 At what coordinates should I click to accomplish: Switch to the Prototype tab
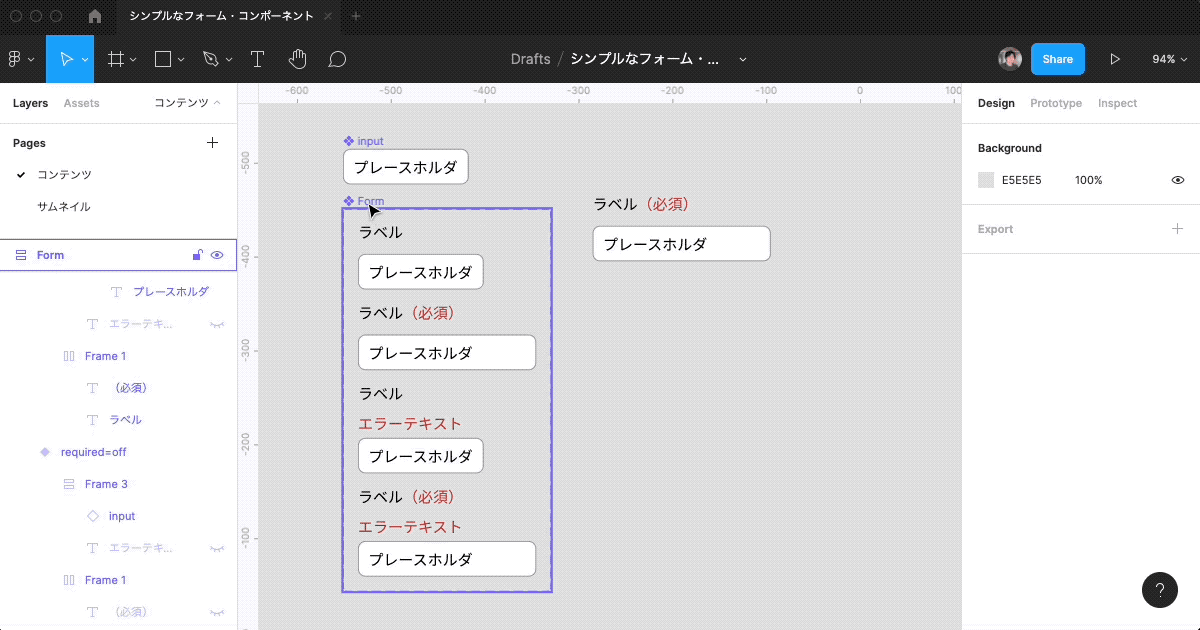click(x=1056, y=103)
